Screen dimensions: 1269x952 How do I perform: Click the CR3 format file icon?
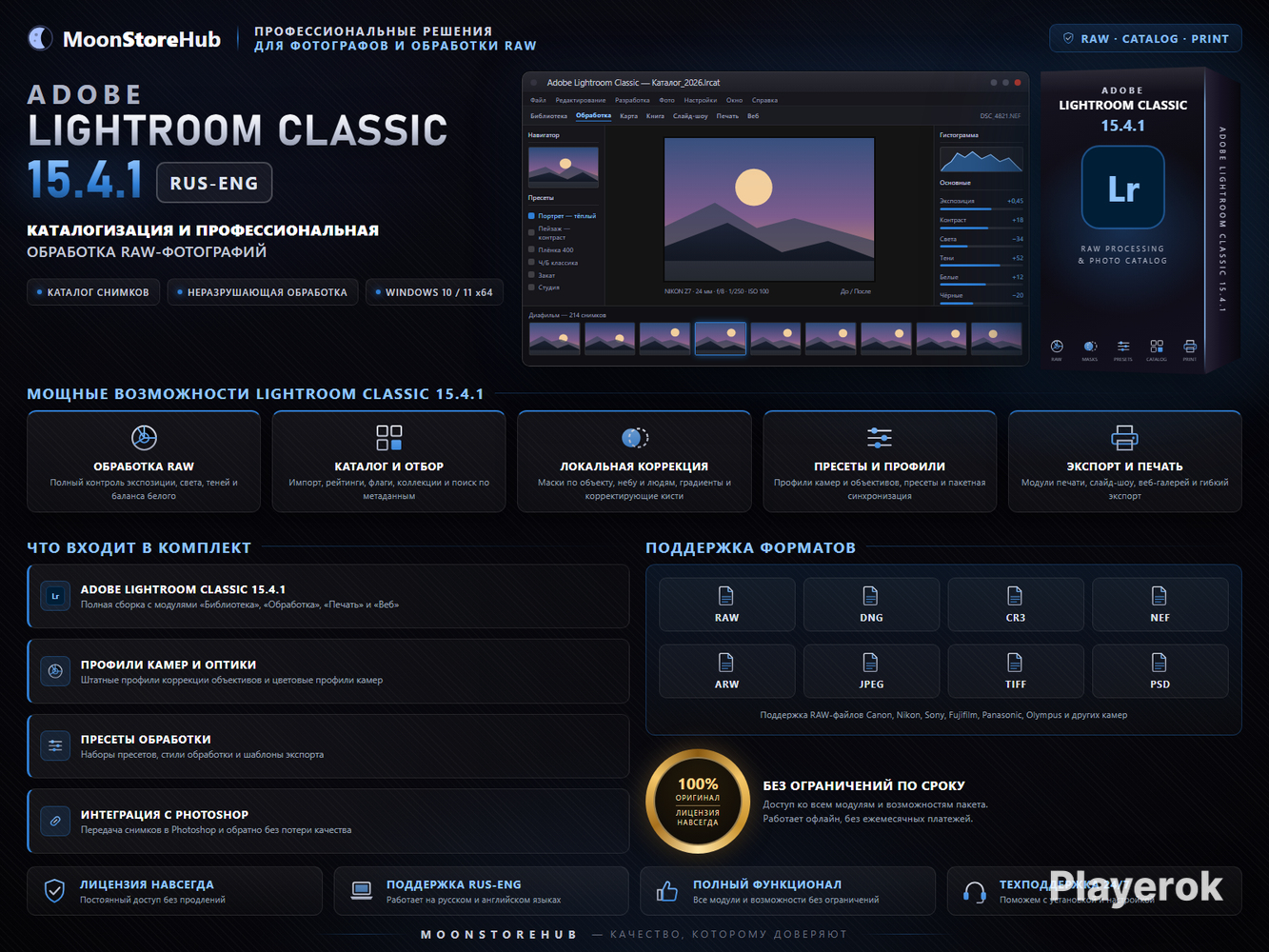[1015, 596]
